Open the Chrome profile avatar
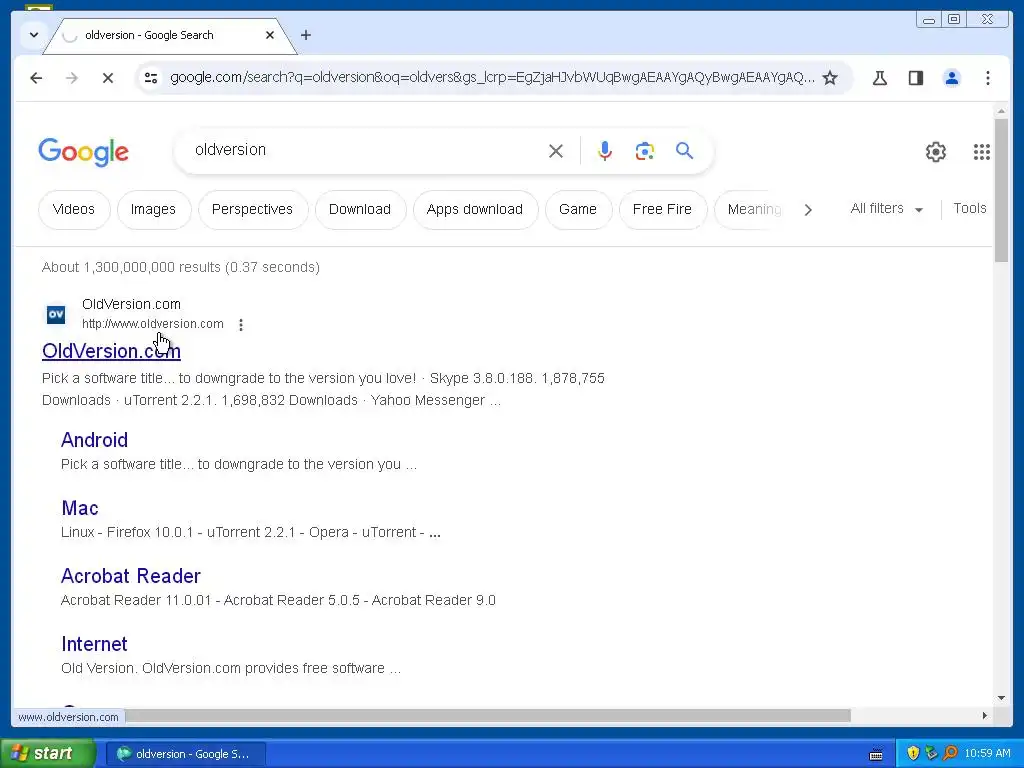The image size is (1024, 768). pyautogui.click(x=952, y=78)
